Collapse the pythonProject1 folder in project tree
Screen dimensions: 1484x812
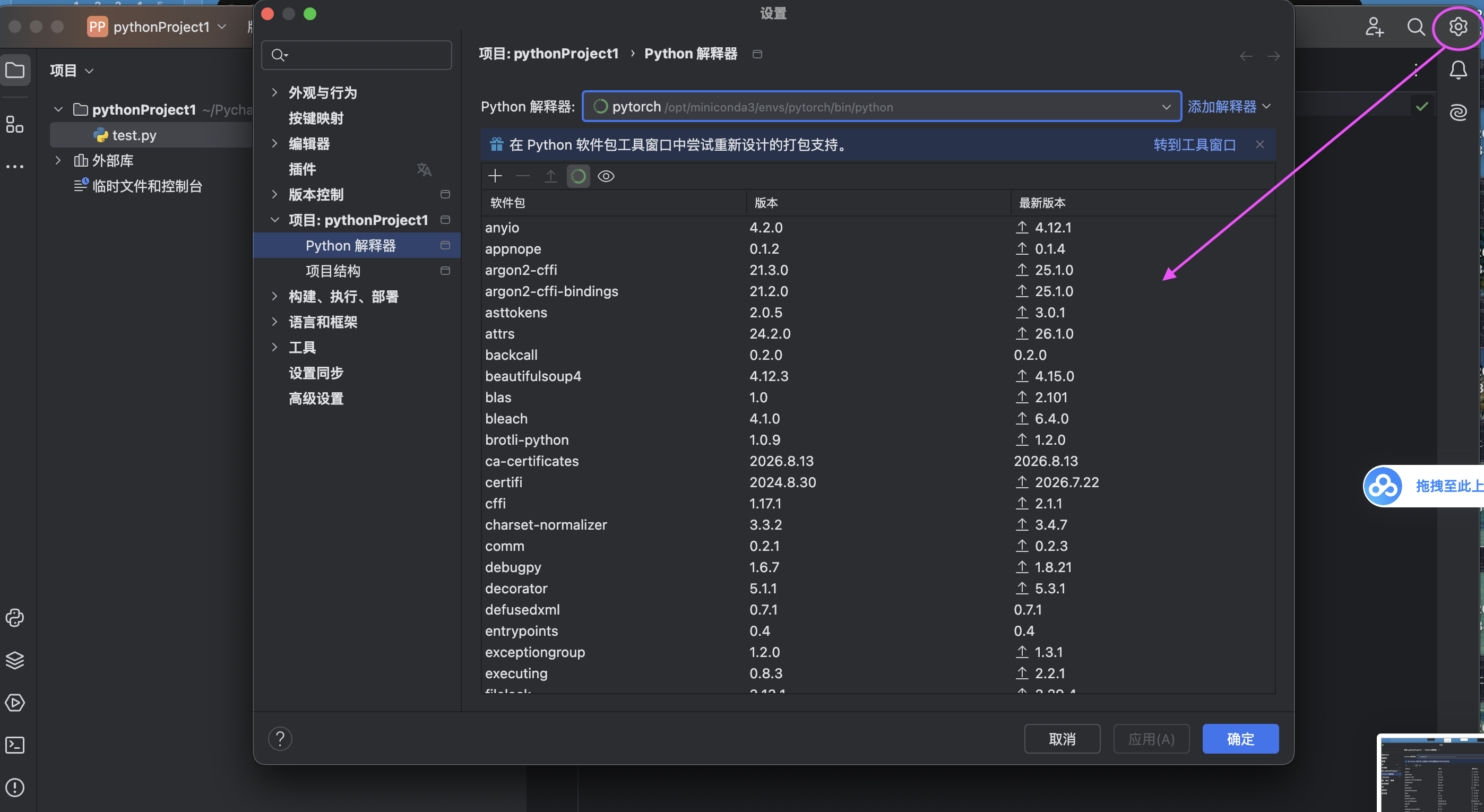click(x=58, y=109)
